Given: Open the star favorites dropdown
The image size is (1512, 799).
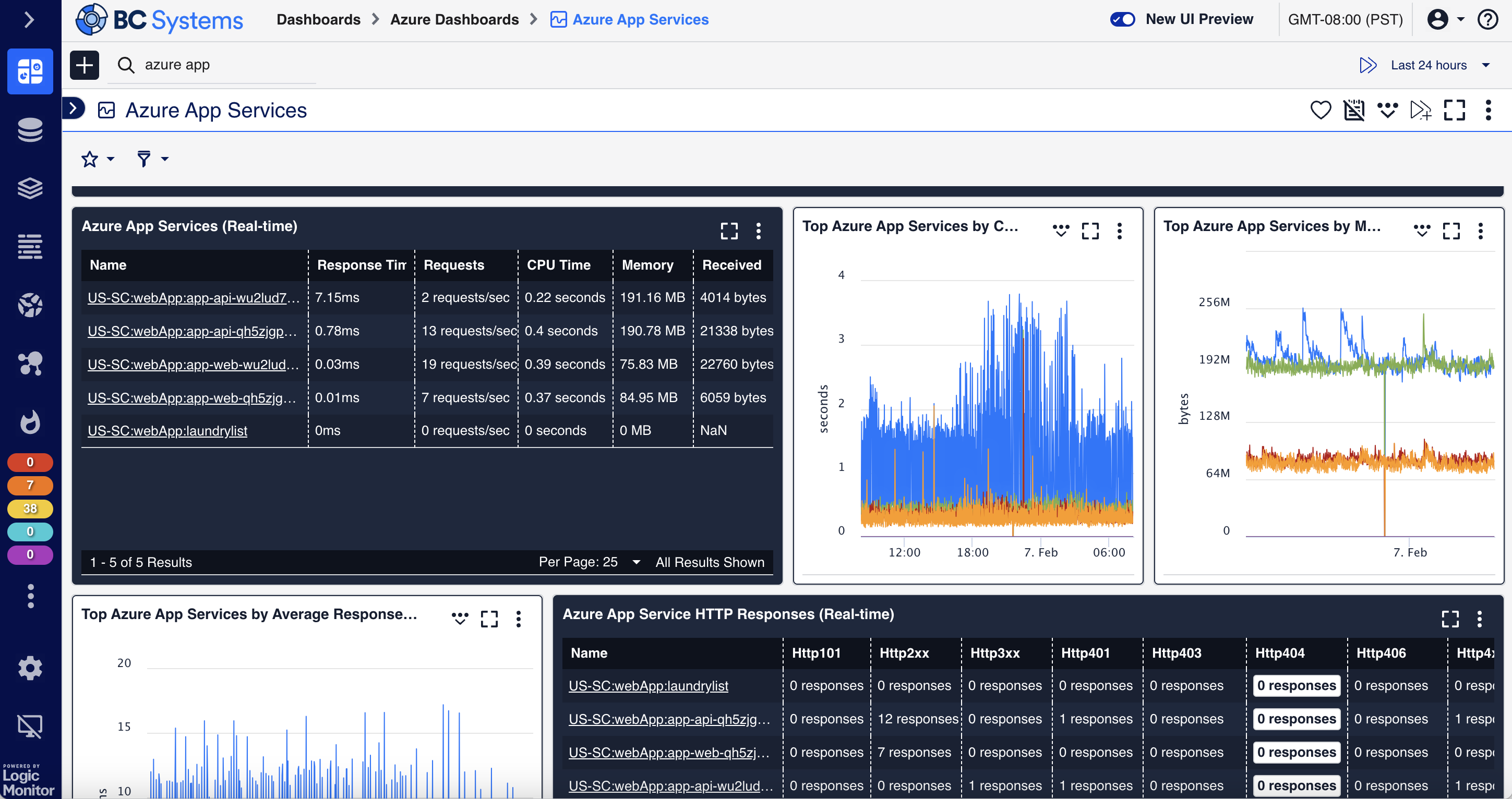Looking at the screenshot, I should coord(98,159).
